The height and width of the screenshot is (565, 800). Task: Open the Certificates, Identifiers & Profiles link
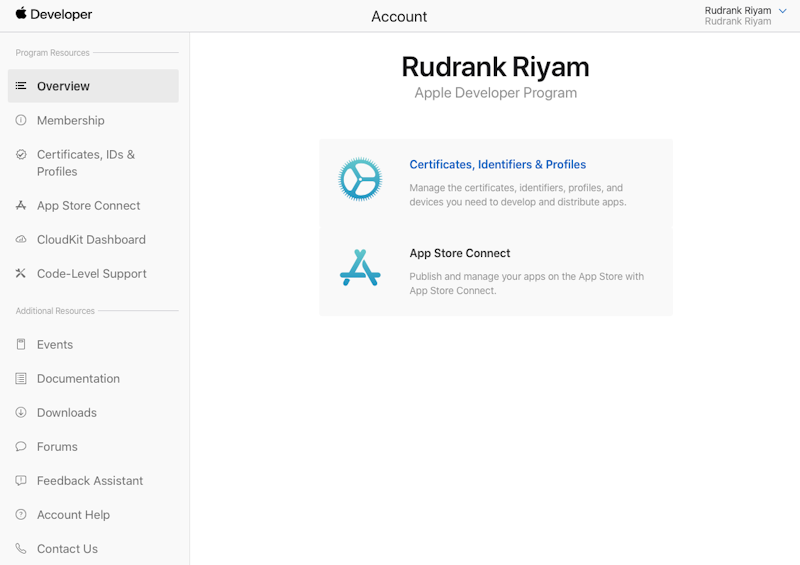(497, 165)
